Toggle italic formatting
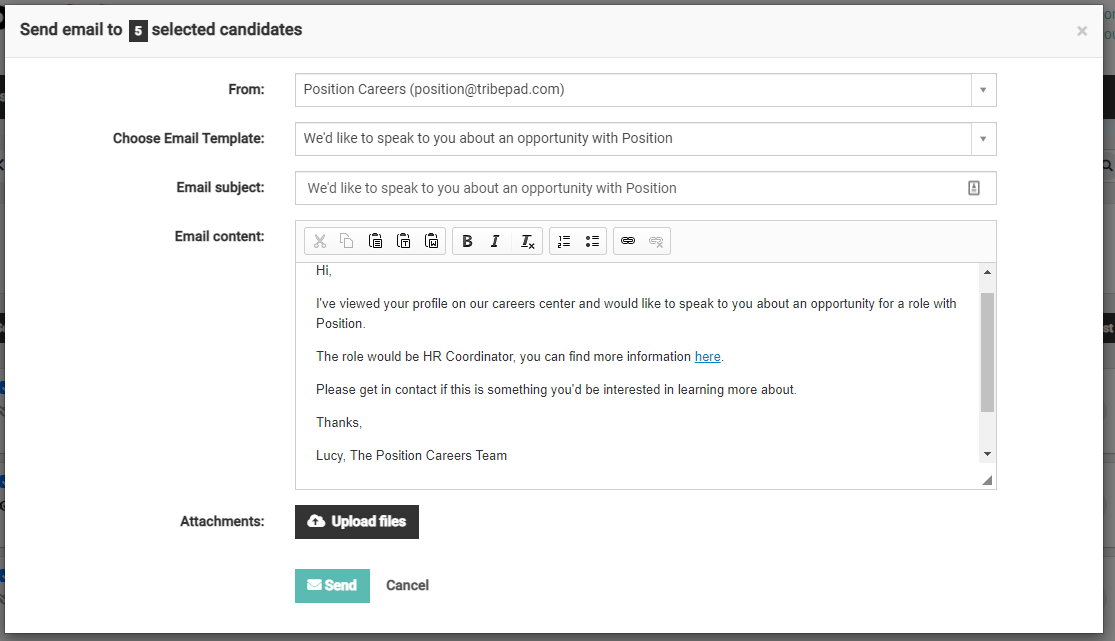1115x641 pixels. coord(495,241)
